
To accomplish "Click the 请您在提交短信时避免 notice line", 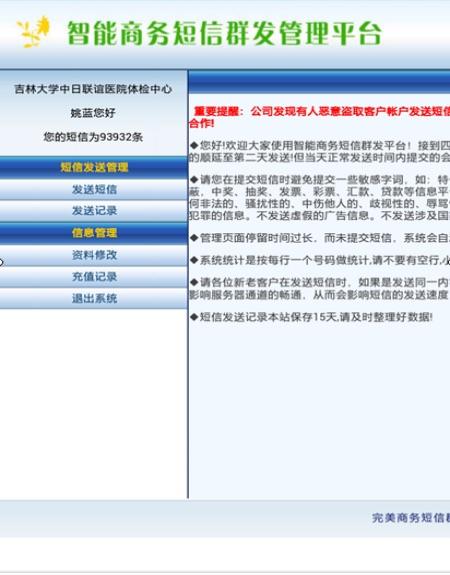I will [319, 197].
